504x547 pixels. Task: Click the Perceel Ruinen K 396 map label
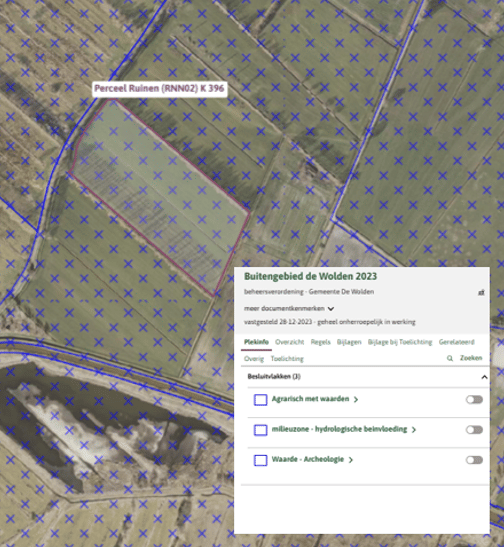(159, 89)
